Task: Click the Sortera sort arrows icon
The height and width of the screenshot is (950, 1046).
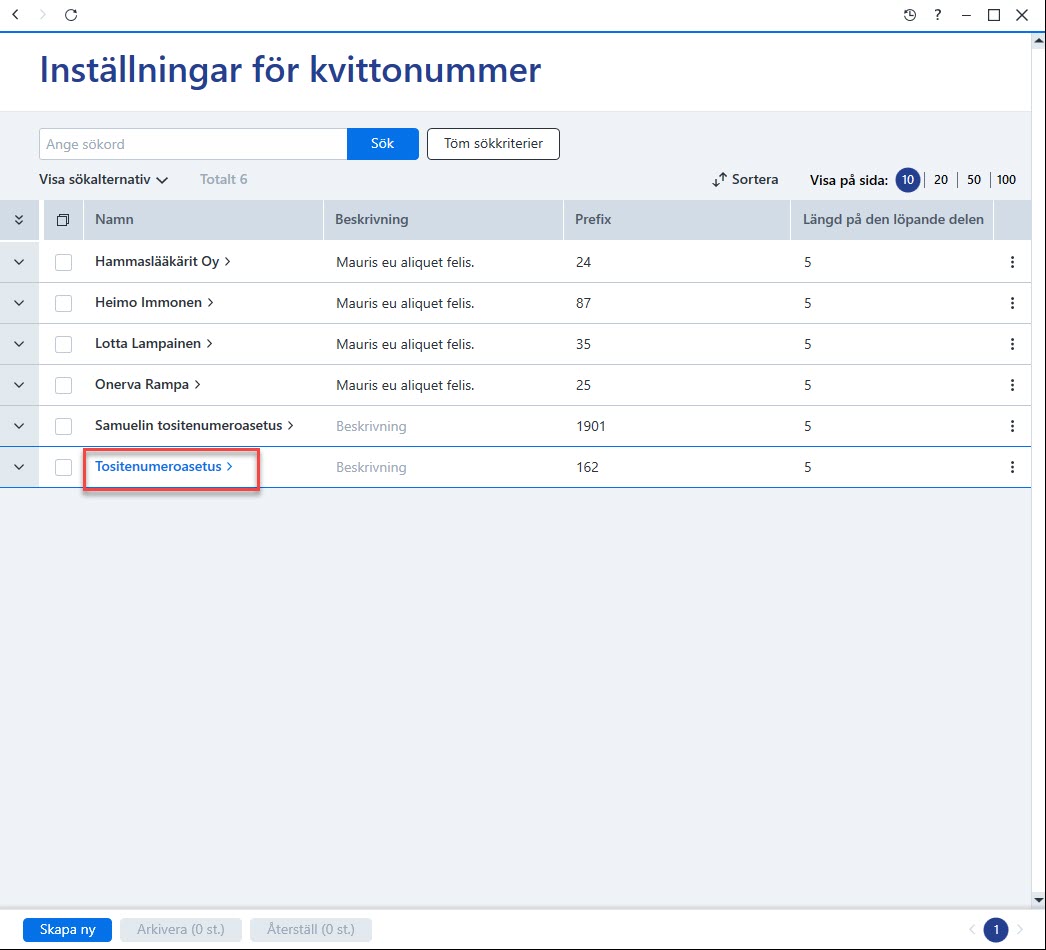Action: click(719, 179)
